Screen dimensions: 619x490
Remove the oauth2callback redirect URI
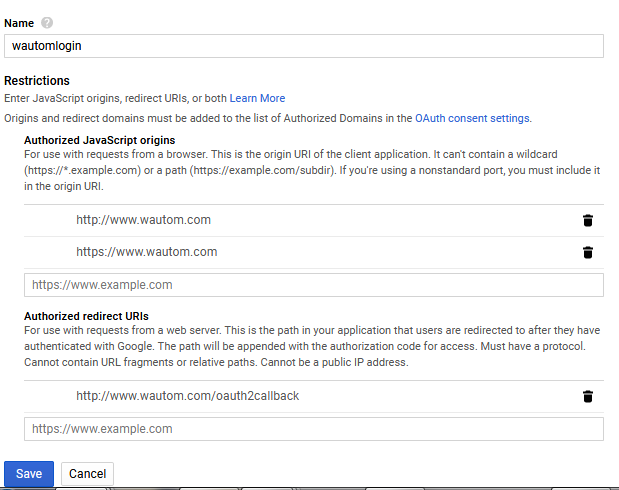pyautogui.click(x=588, y=396)
